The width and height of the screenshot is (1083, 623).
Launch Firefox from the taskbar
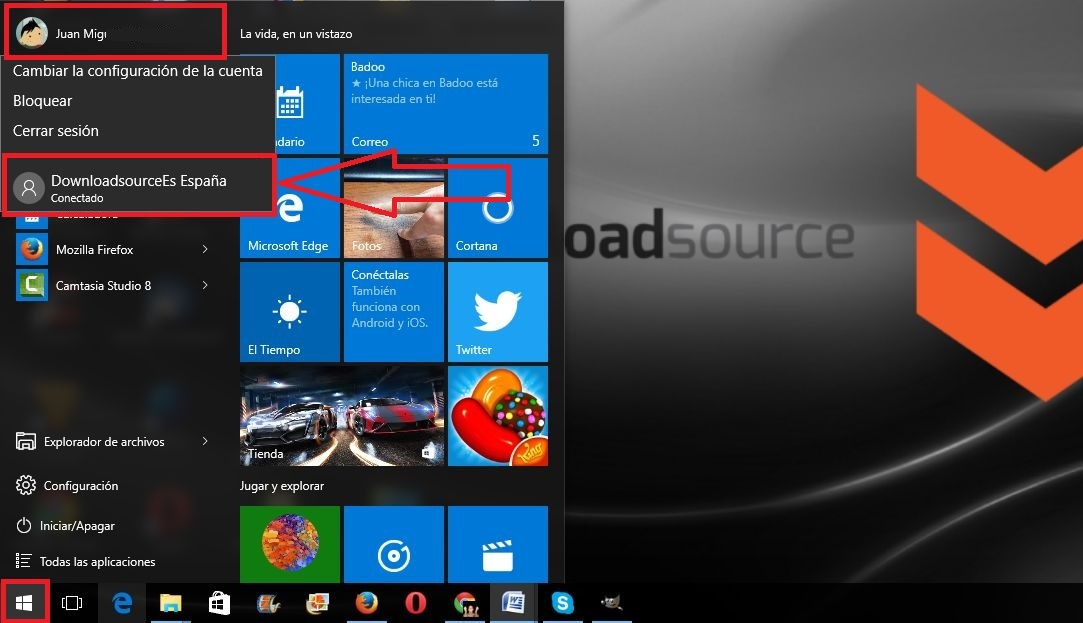(x=367, y=603)
